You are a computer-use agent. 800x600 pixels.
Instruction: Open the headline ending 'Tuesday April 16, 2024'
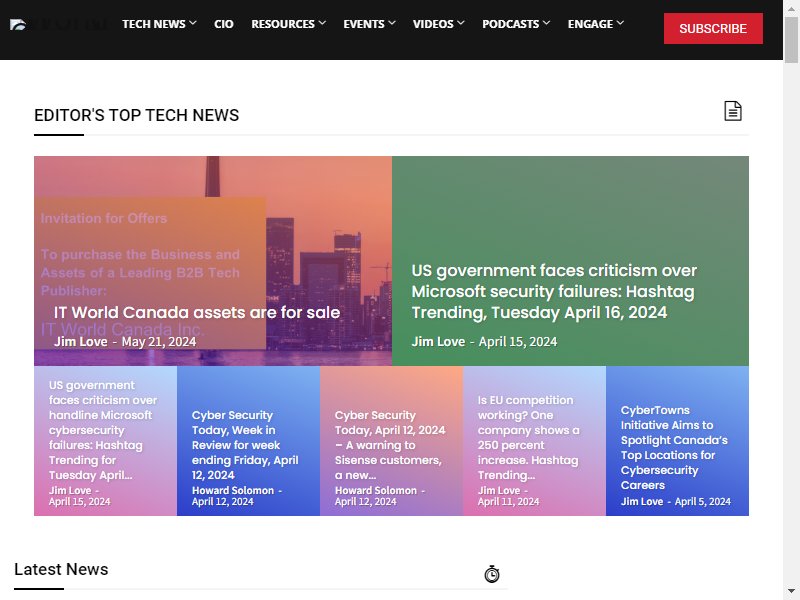pyautogui.click(x=554, y=291)
